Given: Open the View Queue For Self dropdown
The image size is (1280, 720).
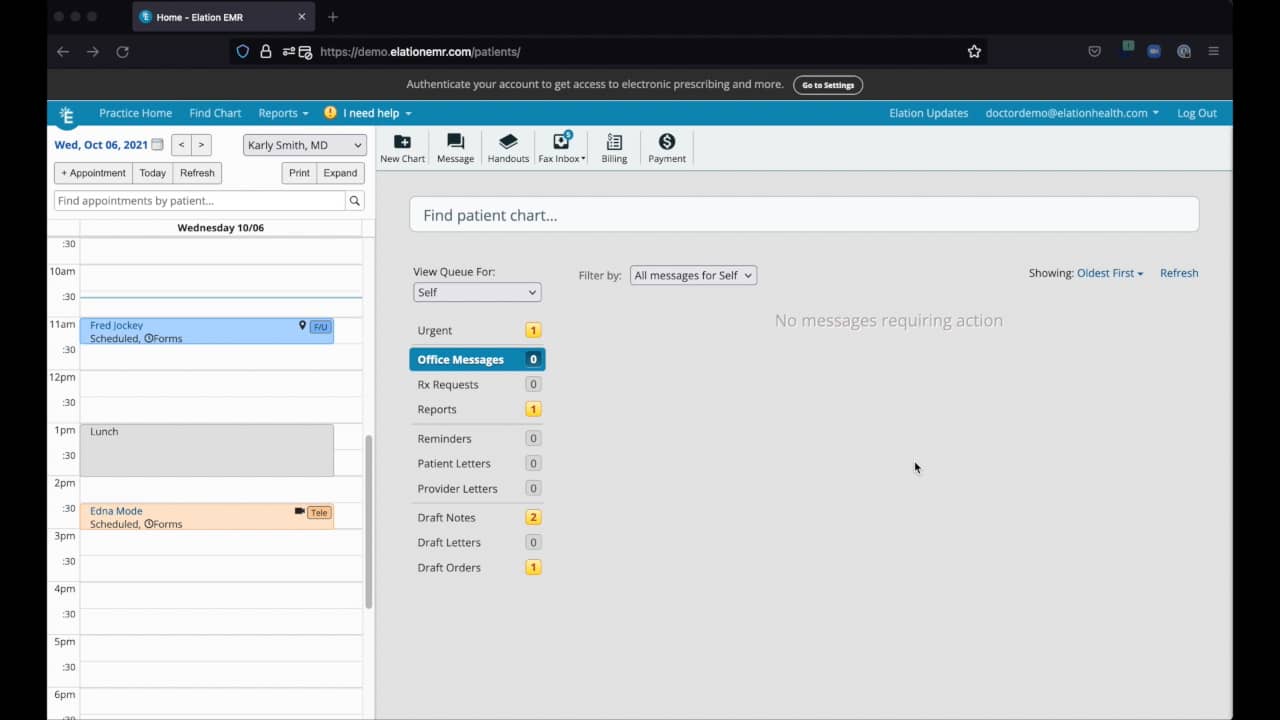Looking at the screenshot, I should coord(477,292).
